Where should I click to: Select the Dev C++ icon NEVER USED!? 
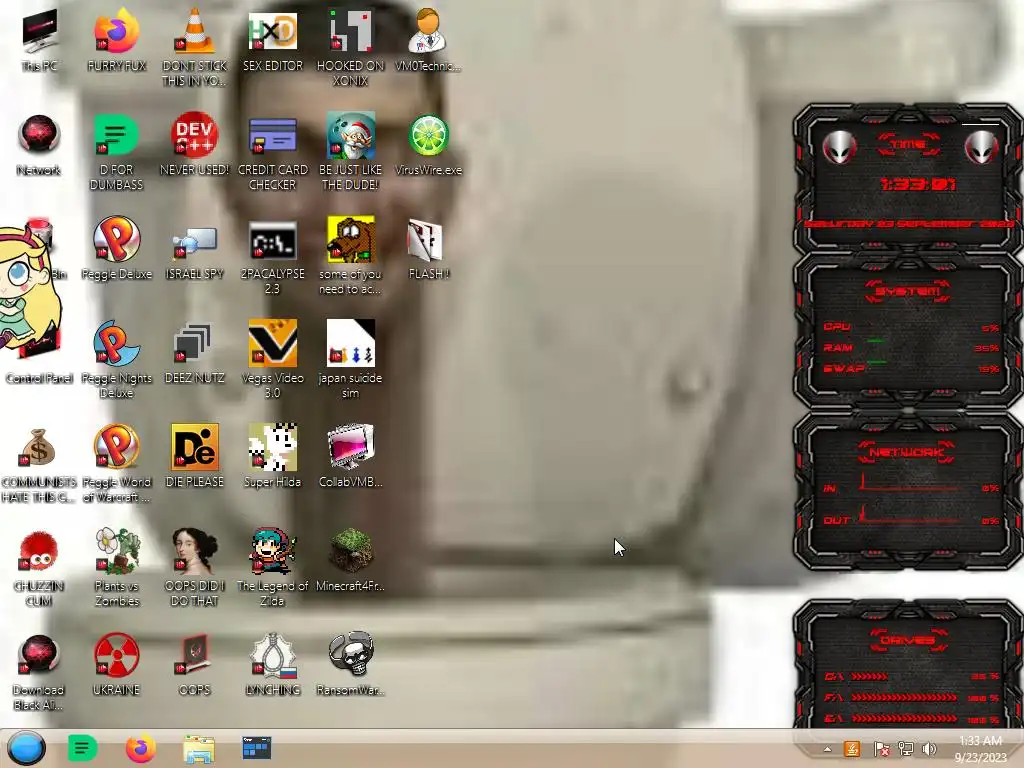coord(194,145)
